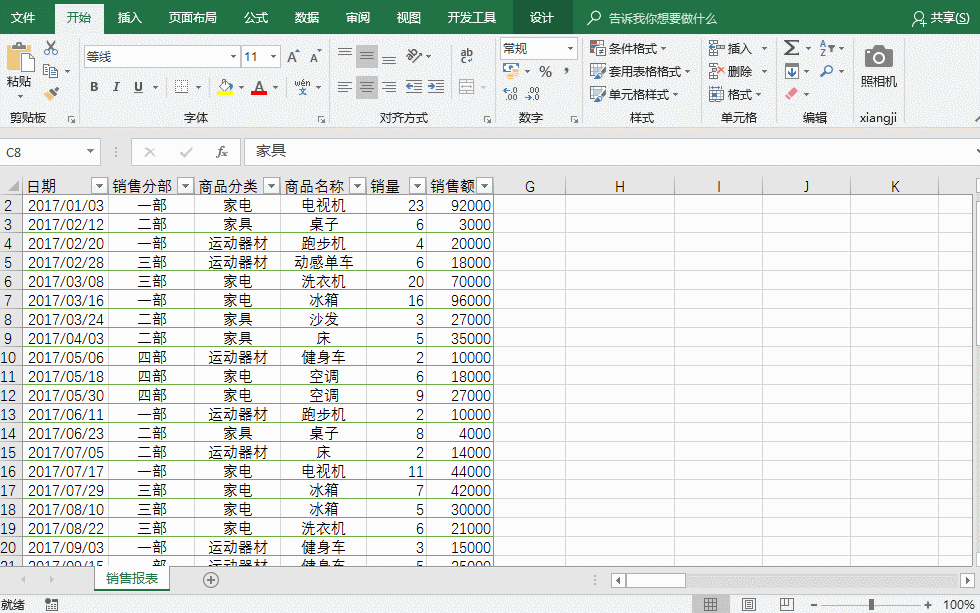
Task: Click the Clear eraser icon
Action: pyautogui.click(x=792, y=94)
